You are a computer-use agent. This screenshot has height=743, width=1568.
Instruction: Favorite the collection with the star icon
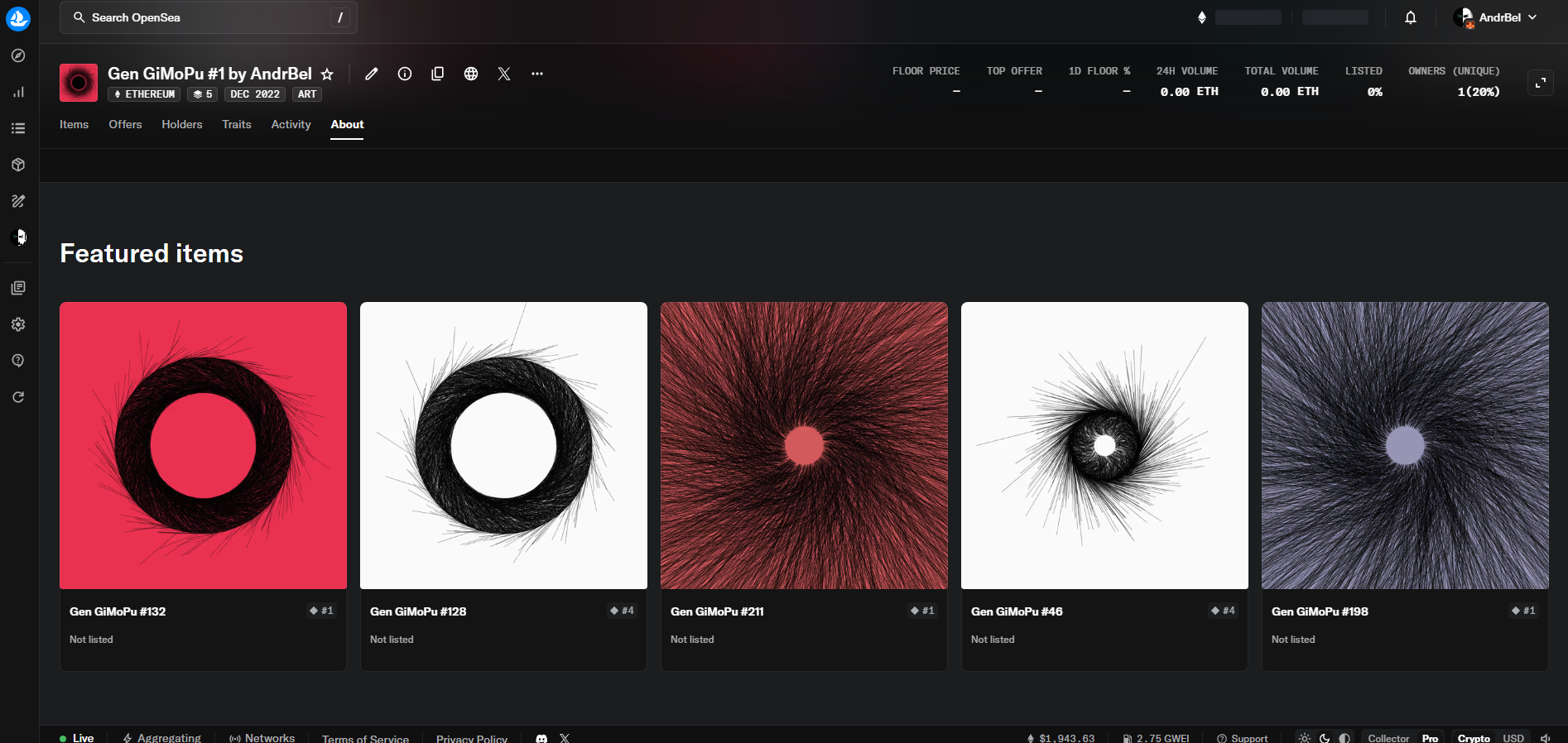pos(327,74)
